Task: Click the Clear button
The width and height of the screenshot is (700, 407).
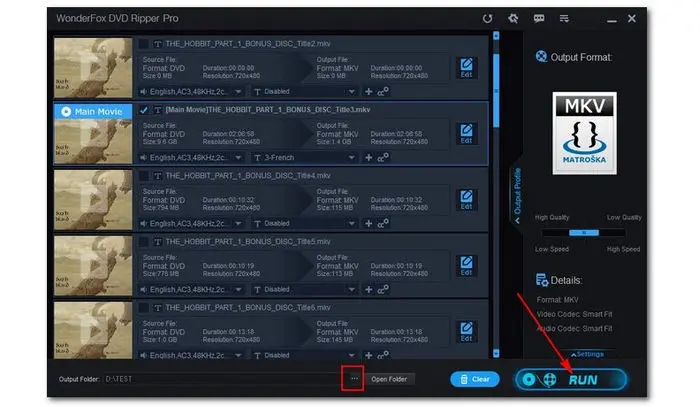Action: 475,379
